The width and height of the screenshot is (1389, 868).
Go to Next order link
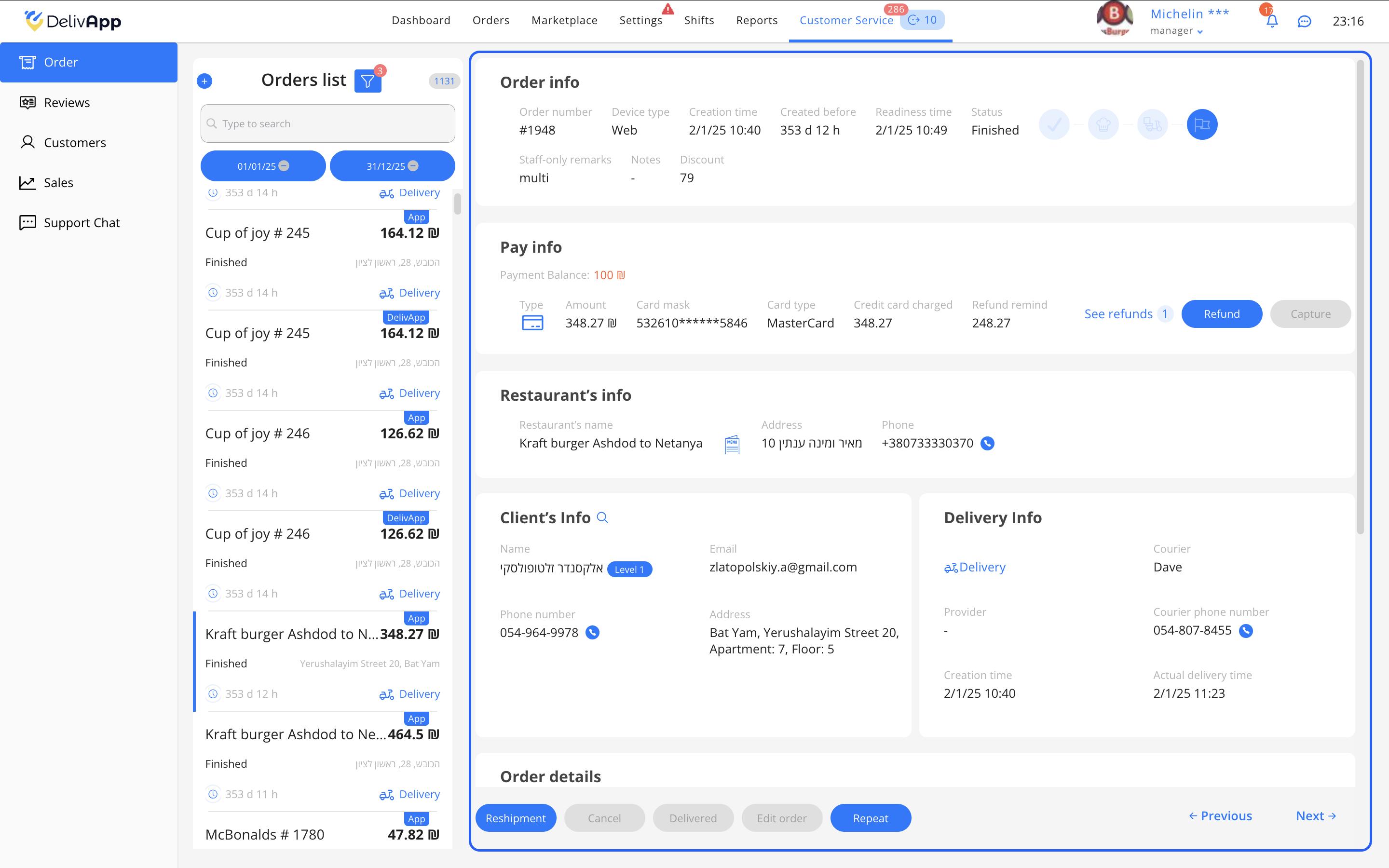point(1316,816)
